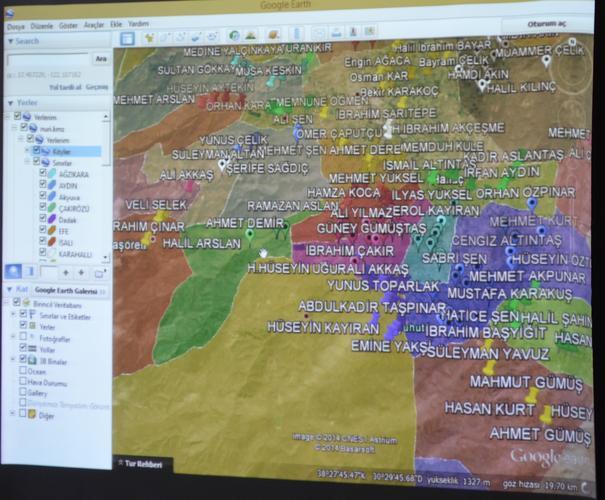Expand the 3B Binalar layer node
The height and width of the screenshot is (500, 605).
(x=13, y=359)
